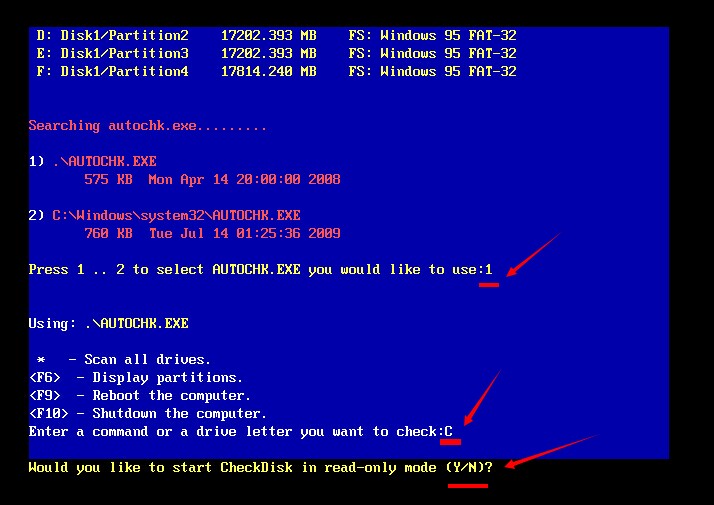The height and width of the screenshot is (505, 714).
Task: Click the '* - Scan all drives' option
Action: point(123,360)
